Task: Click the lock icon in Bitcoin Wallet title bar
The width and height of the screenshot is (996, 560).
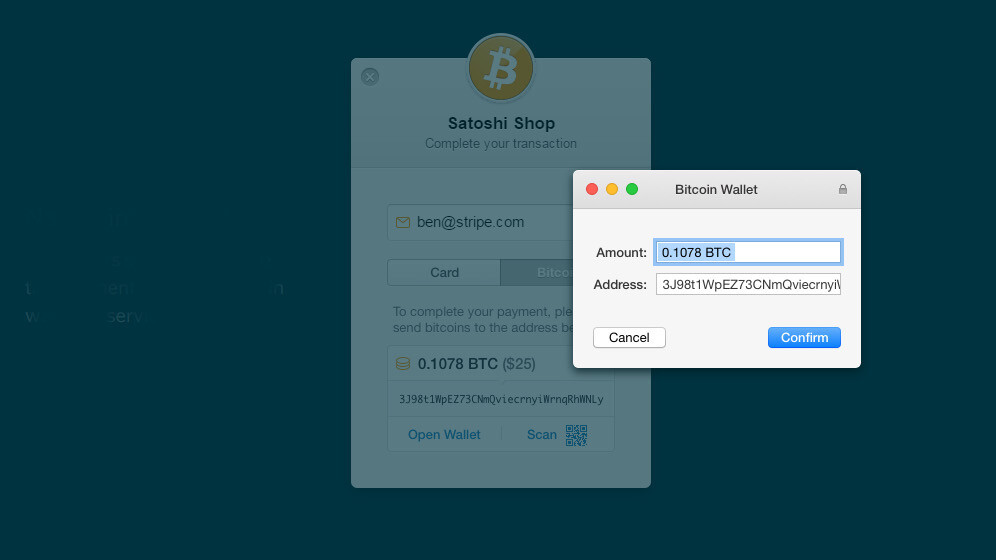Action: [x=842, y=189]
